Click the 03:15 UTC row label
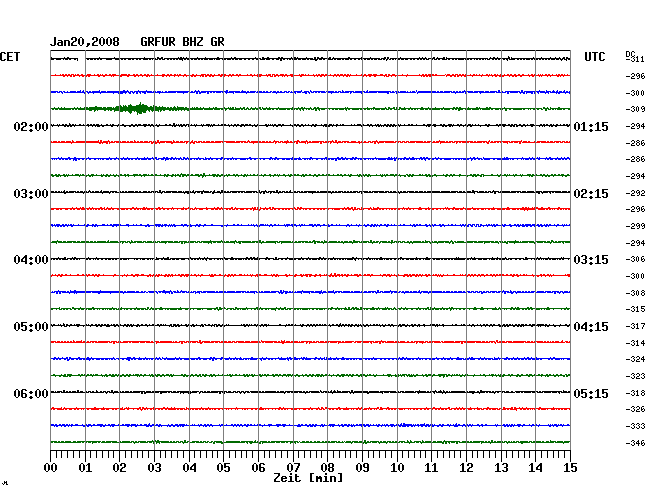Image resolution: width=650 pixels, height=494 pixels. [x=591, y=260]
